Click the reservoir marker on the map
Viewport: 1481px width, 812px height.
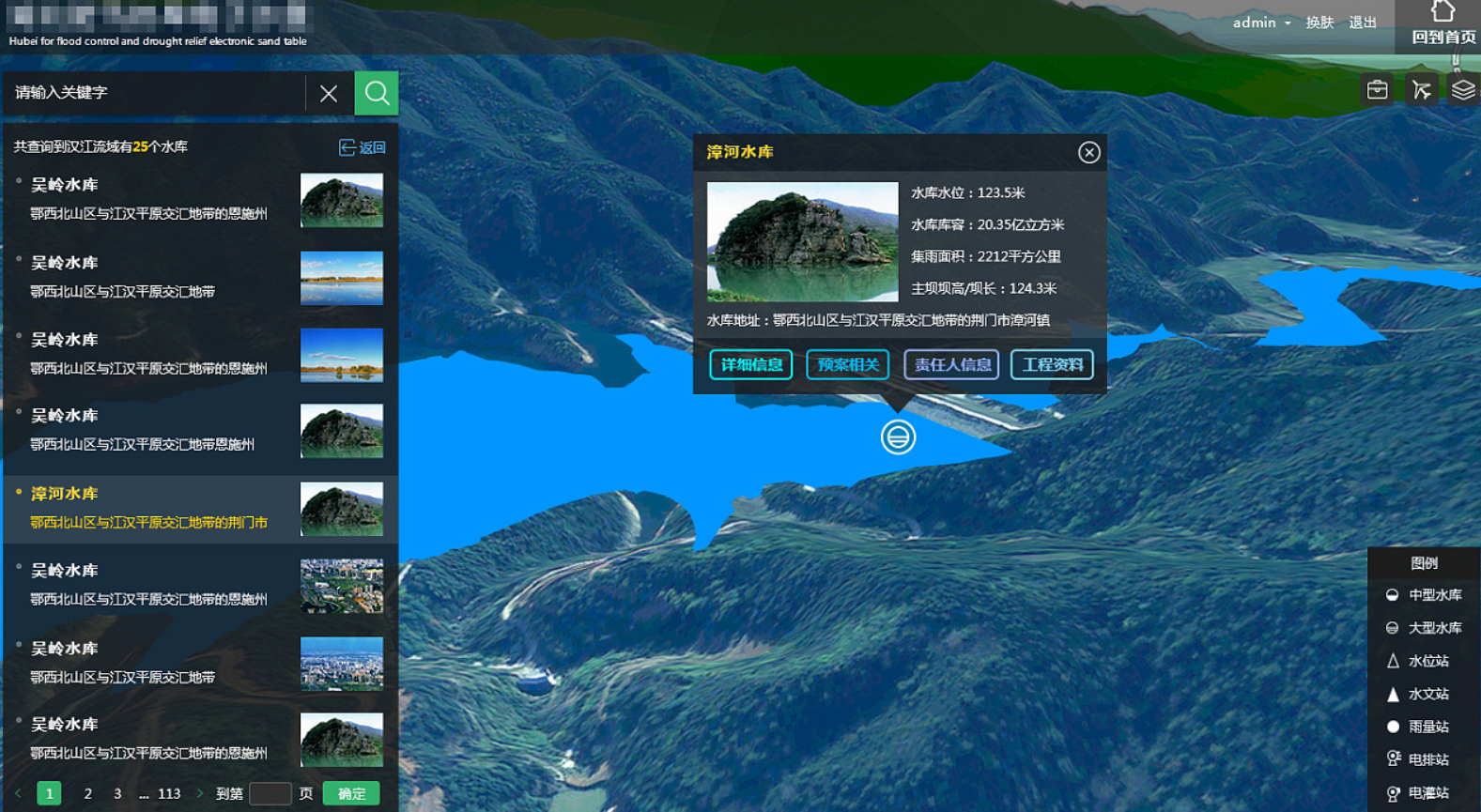tap(898, 437)
